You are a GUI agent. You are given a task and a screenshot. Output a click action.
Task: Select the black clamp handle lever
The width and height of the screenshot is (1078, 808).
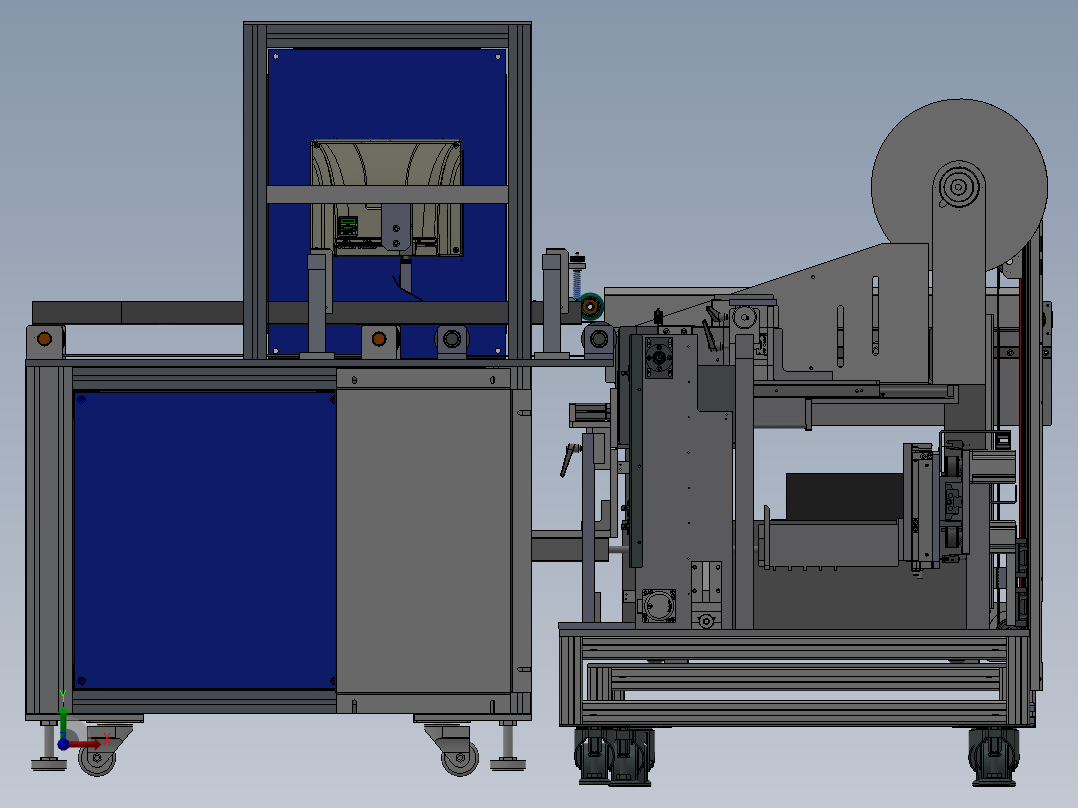point(571,460)
